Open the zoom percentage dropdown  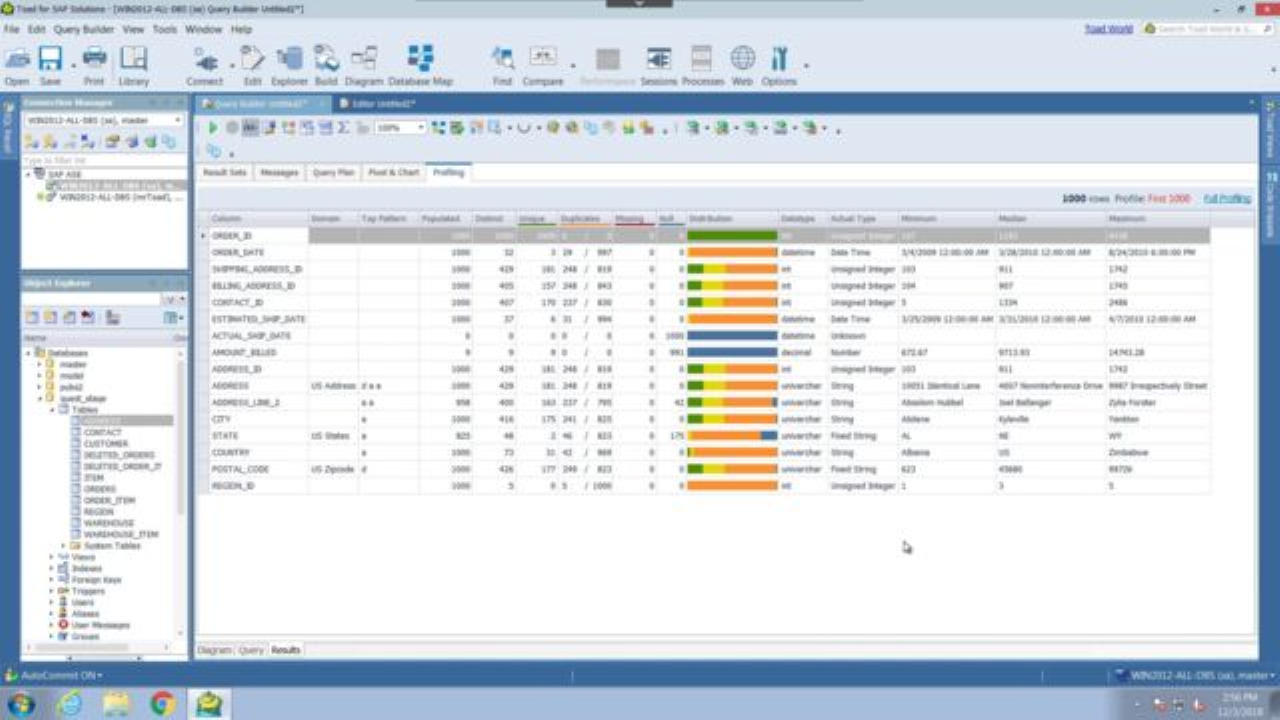[421, 128]
